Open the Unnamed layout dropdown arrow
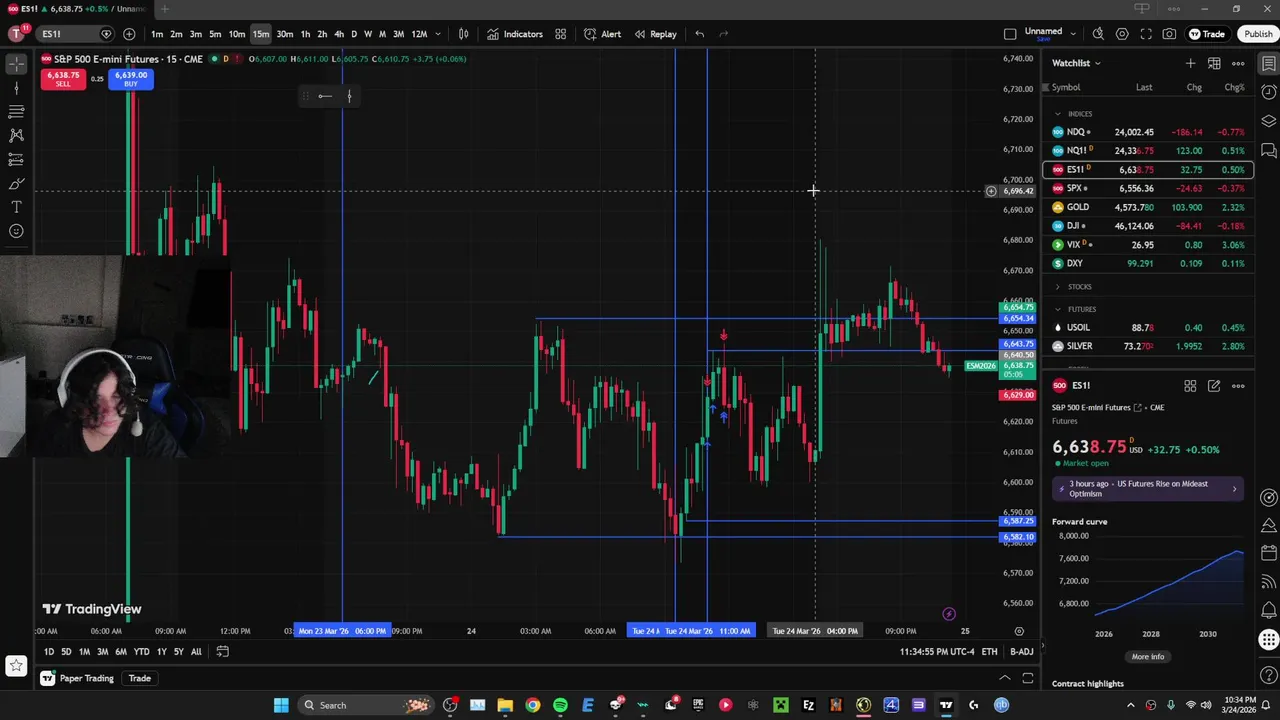Image resolution: width=1280 pixels, height=720 pixels. click(1074, 34)
